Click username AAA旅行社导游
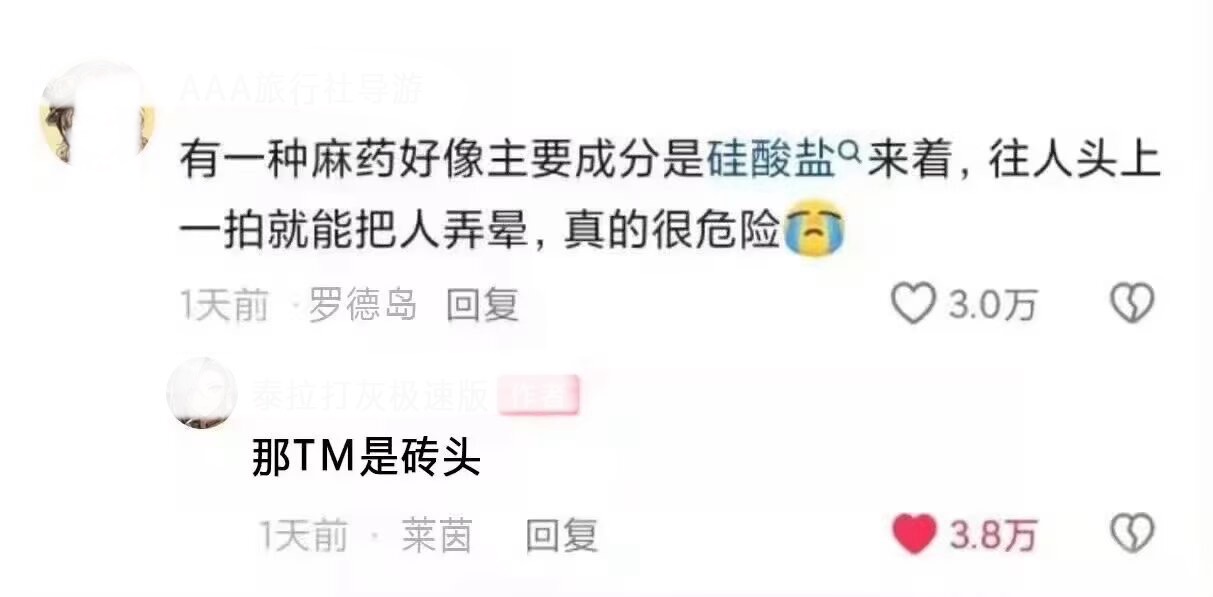The height and width of the screenshot is (597, 1213). tap(301, 90)
